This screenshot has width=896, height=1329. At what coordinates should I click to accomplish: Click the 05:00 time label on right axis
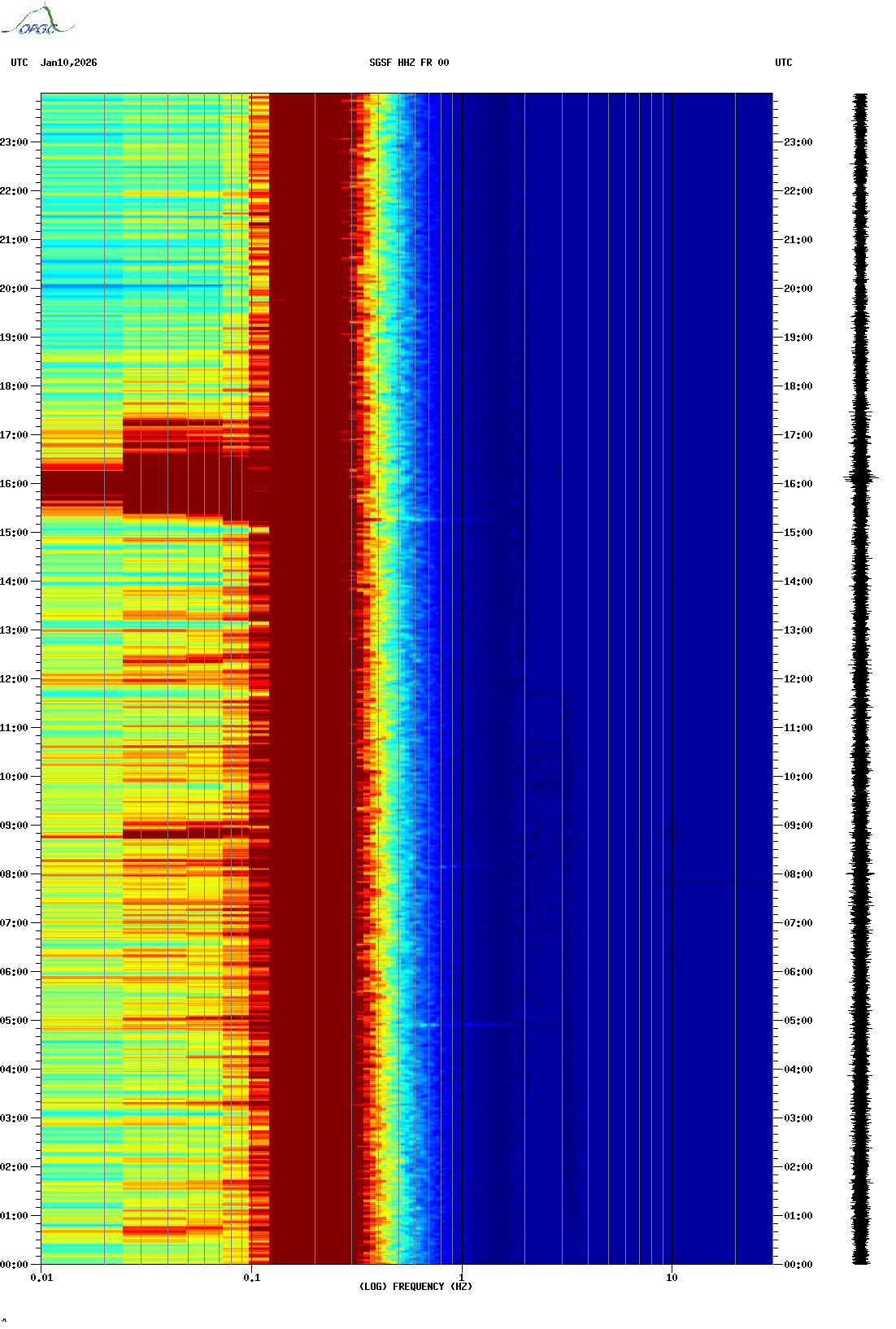click(x=798, y=1021)
